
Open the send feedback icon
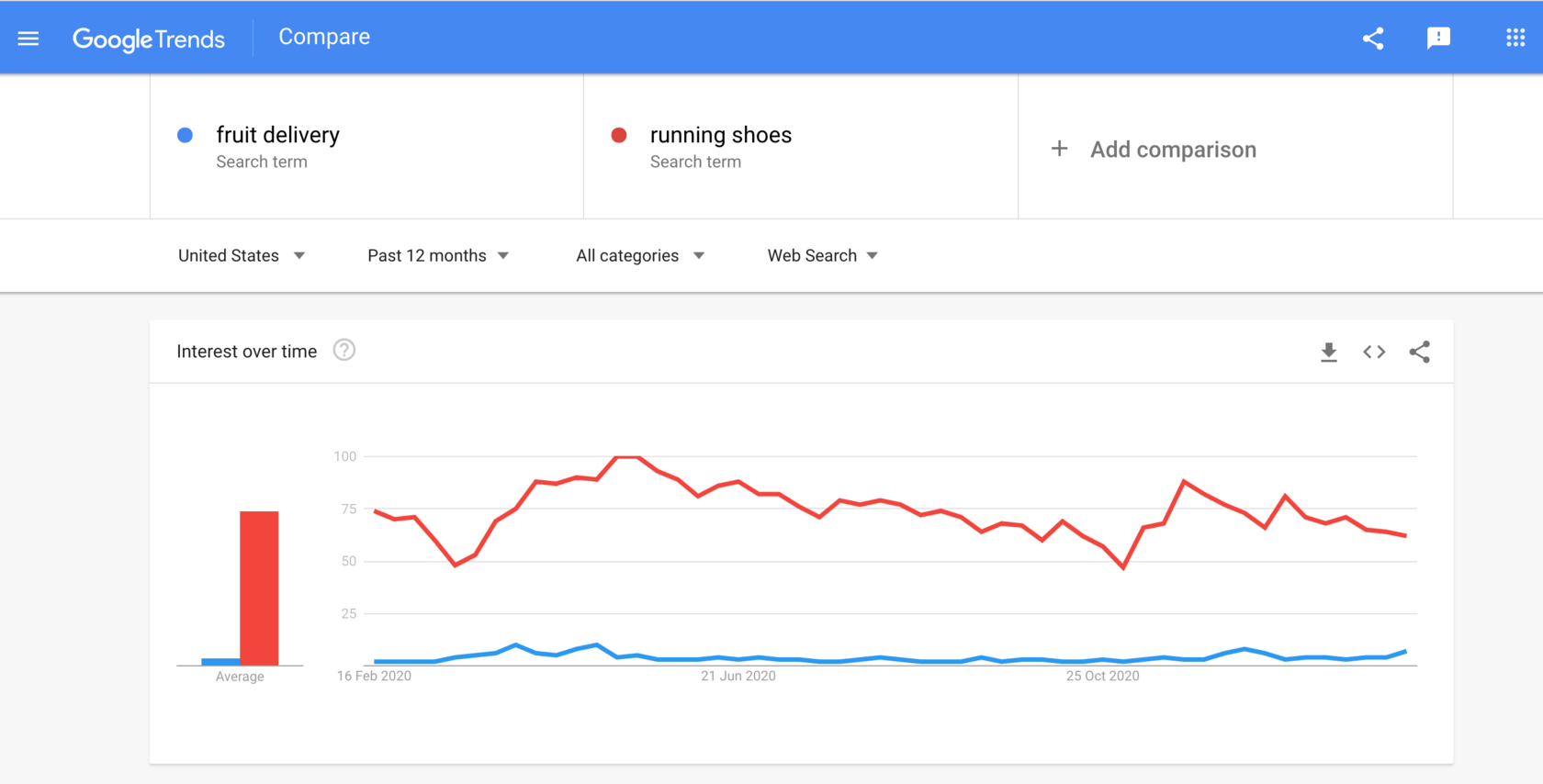pos(1438,38)
